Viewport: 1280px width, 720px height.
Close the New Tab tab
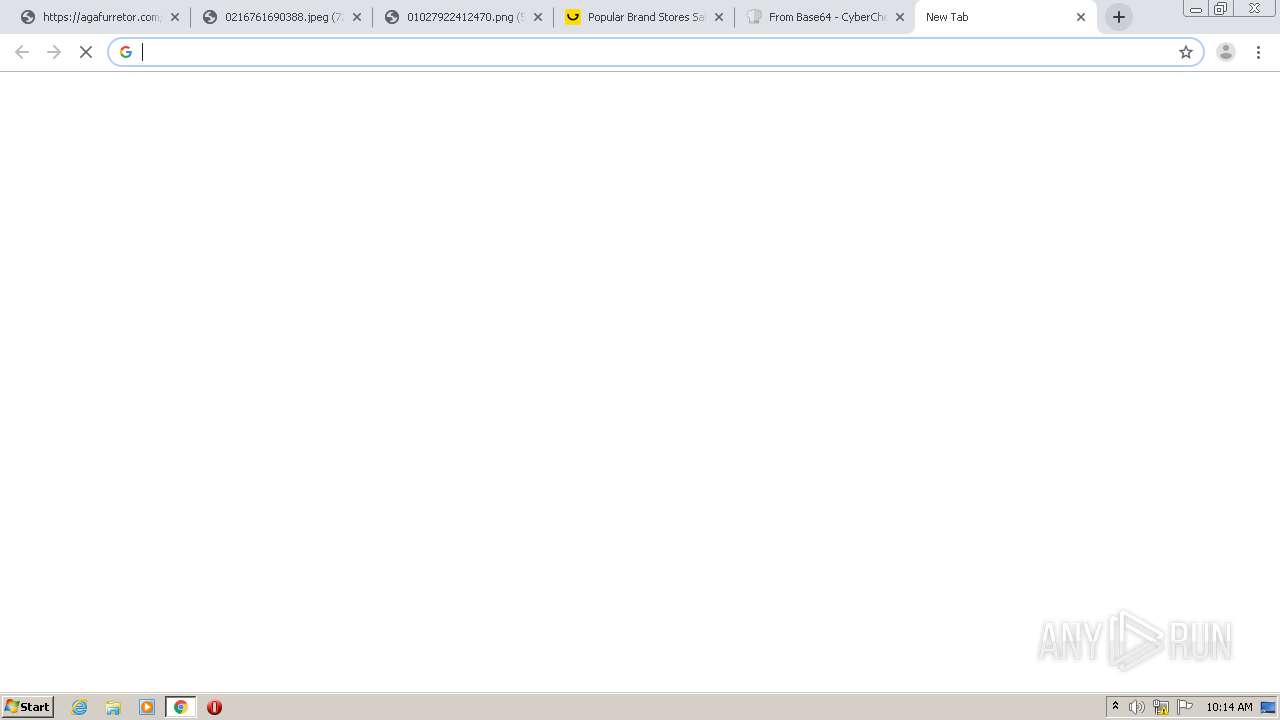point(1081,17)
